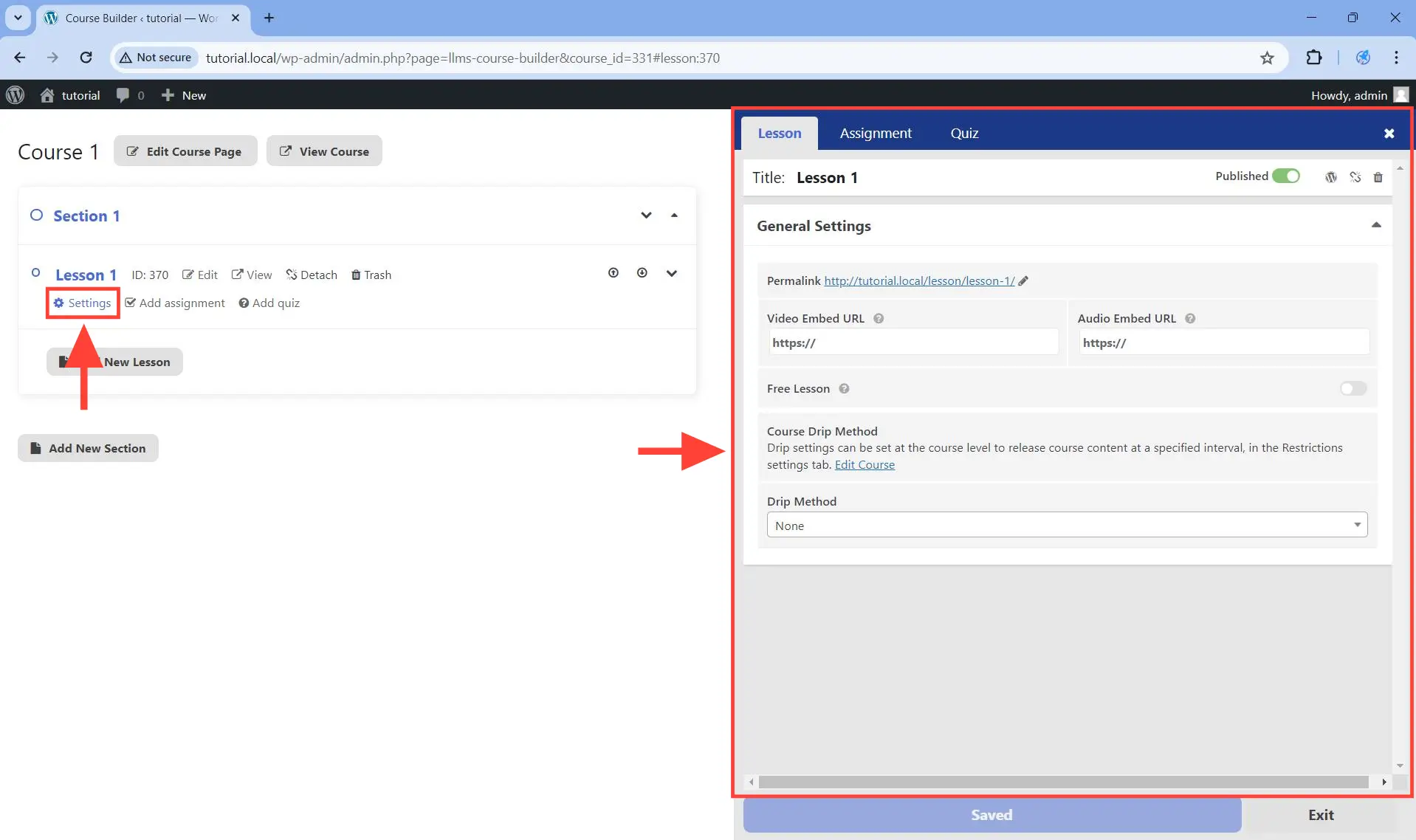This screenshot has width=1416, height=840.
Task: Switch to the Lesson tab
Action: [780, 133]
